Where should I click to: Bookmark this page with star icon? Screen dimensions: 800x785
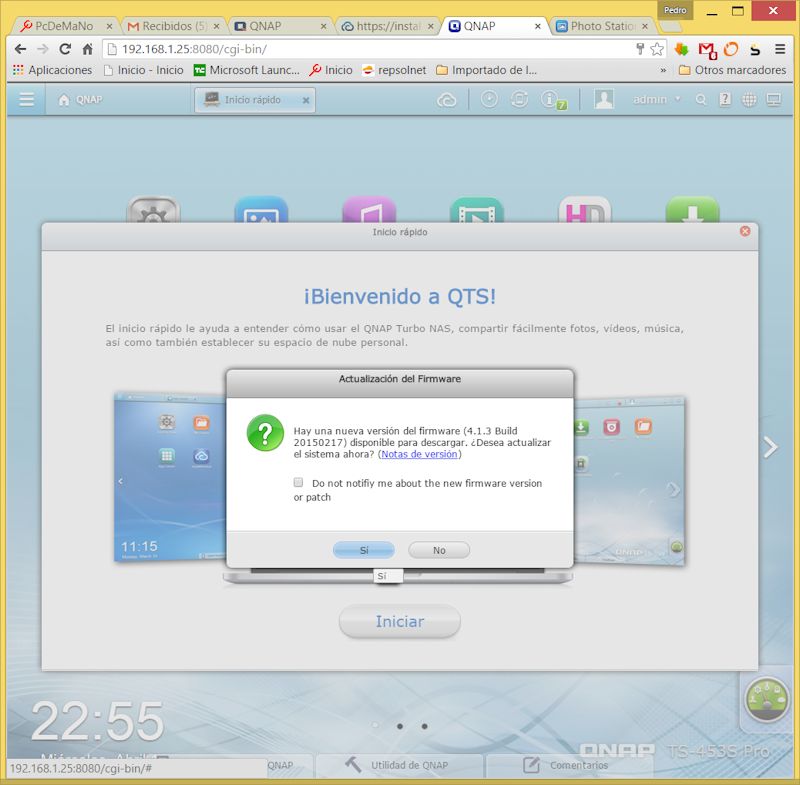pos(657,49)
